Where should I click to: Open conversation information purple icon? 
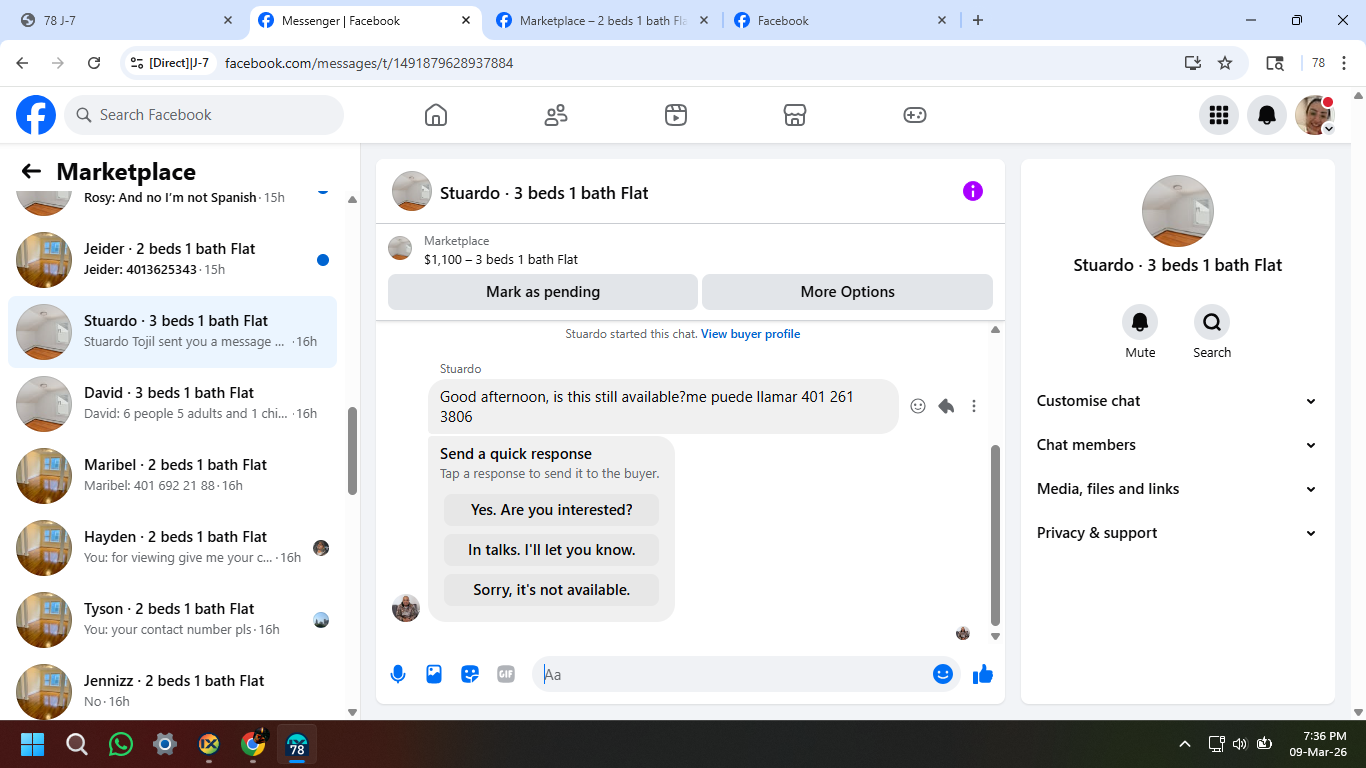[x=973, y=191]
